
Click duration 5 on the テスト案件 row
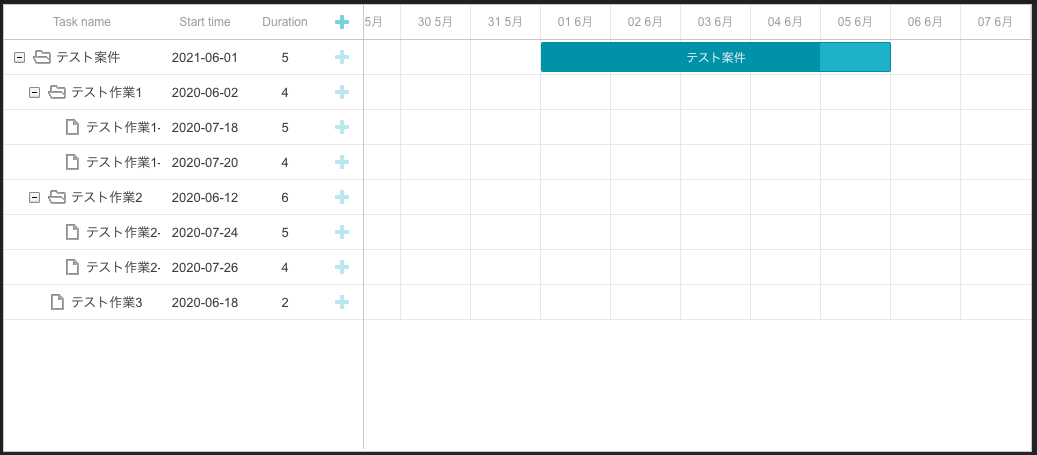285,58
